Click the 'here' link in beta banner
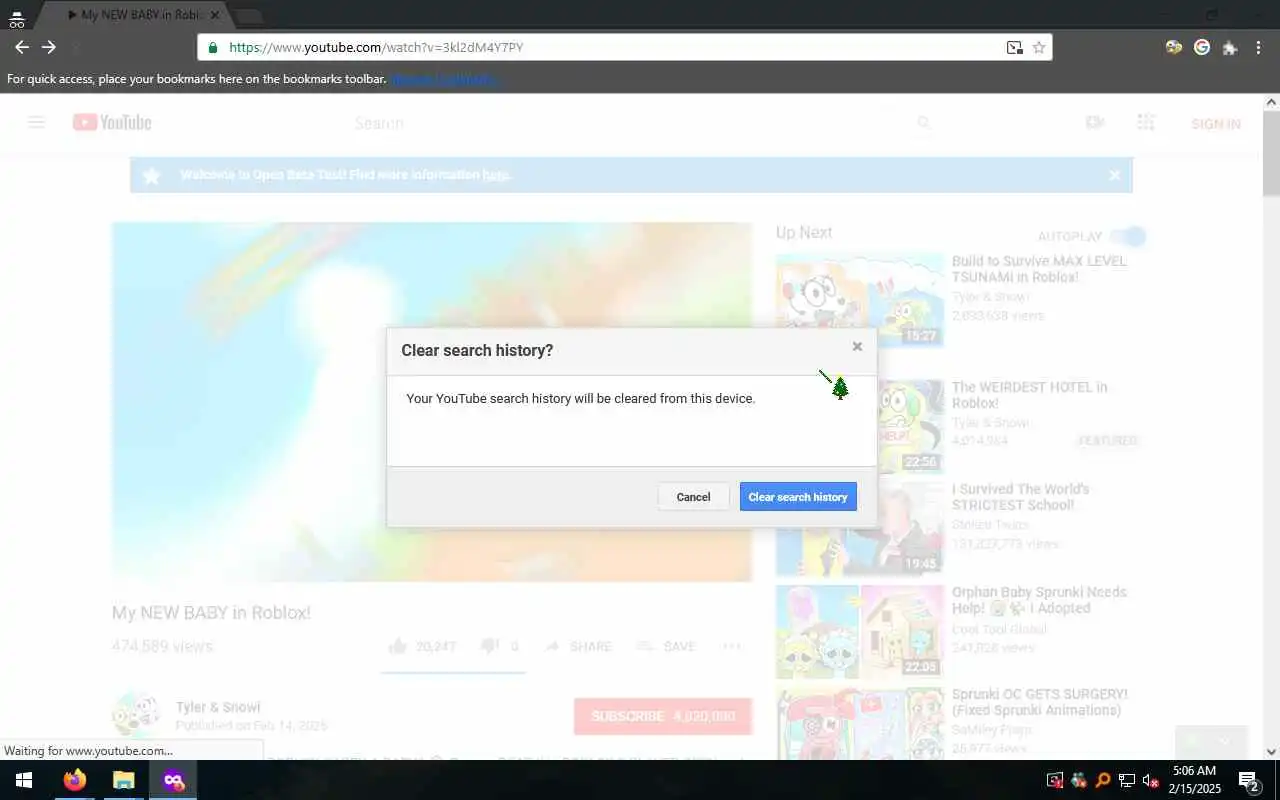This screenshot has height=800, width=1280. pyautogui.click(x=496, y=175)
